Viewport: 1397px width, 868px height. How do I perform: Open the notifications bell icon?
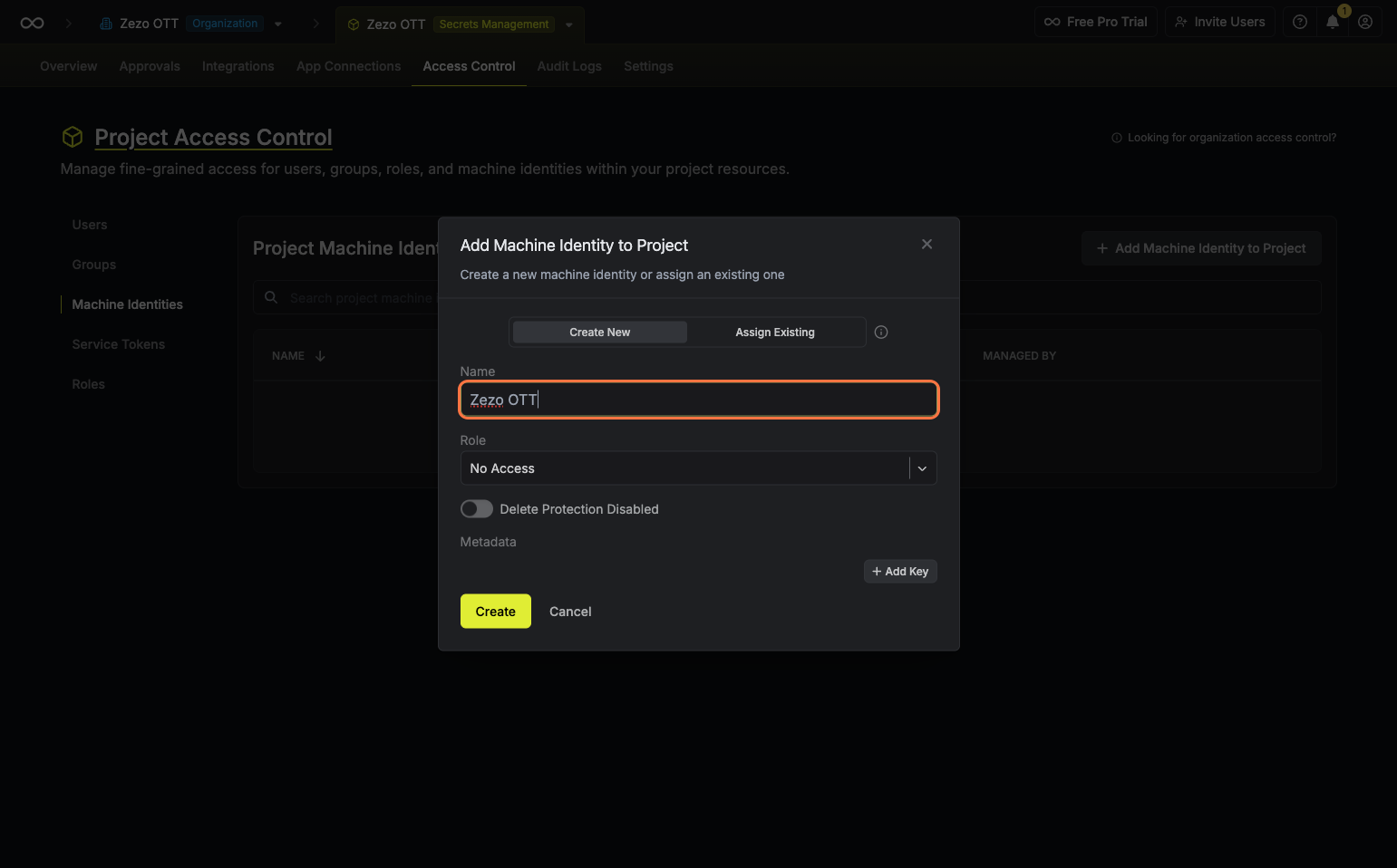coord(1333,22)
